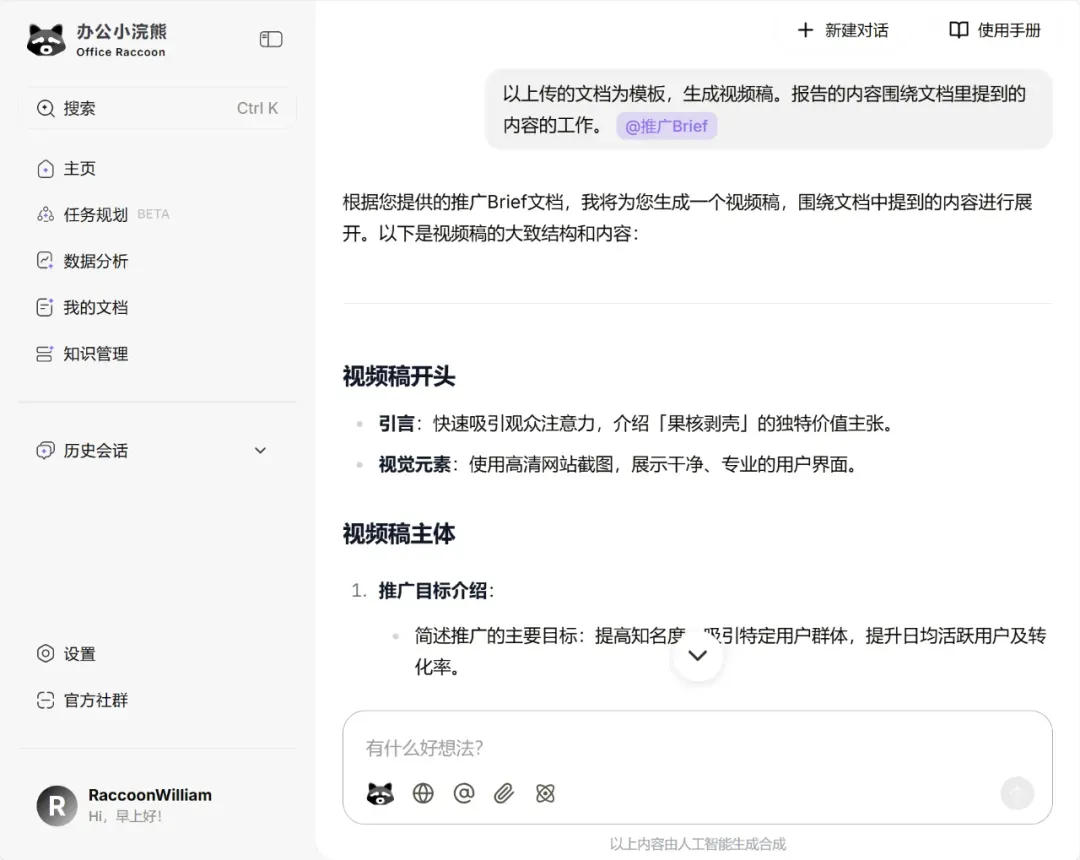Open 设置 settings

pos(79,653)
